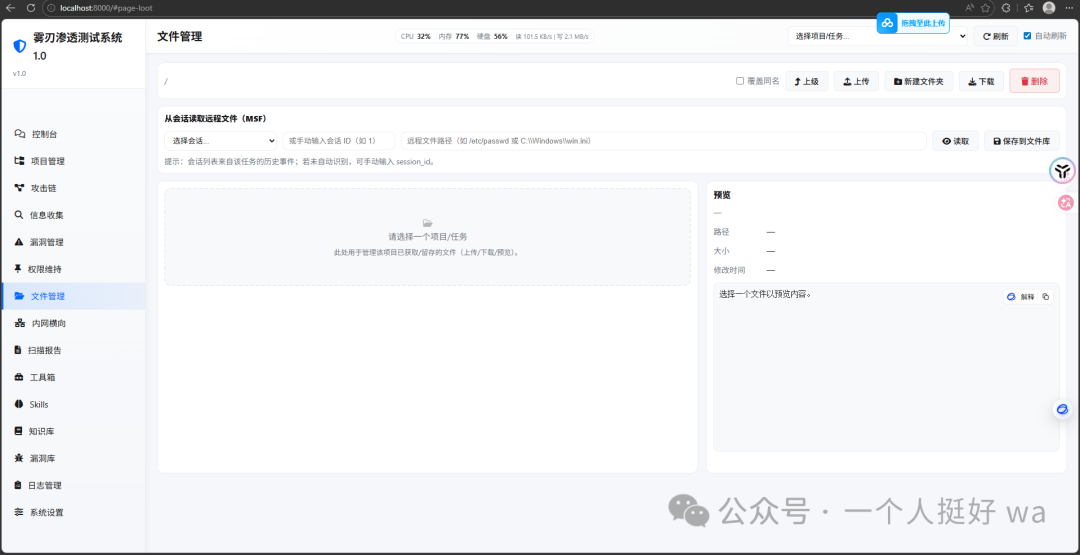Click the CPU 32% status indicator
1080x555 pixels.
(415, 36)
